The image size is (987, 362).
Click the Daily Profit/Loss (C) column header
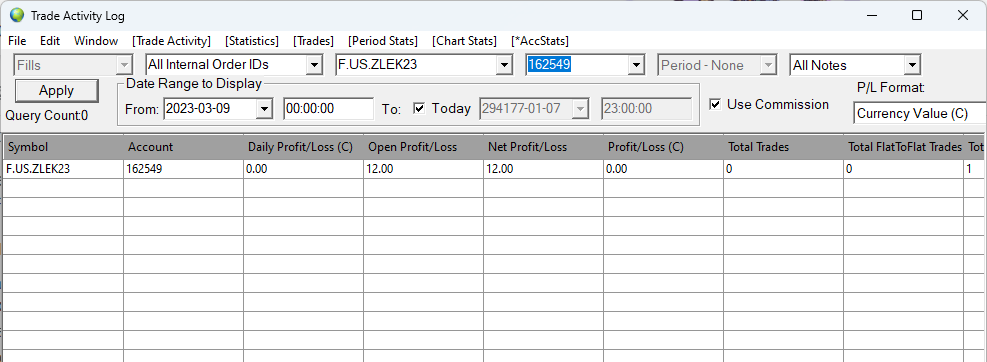point(303,147)
